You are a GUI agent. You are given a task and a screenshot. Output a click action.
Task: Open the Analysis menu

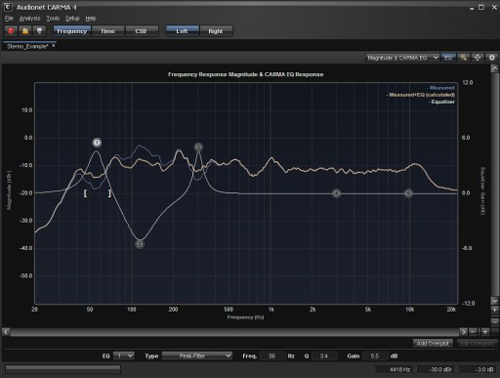(30, 18)
